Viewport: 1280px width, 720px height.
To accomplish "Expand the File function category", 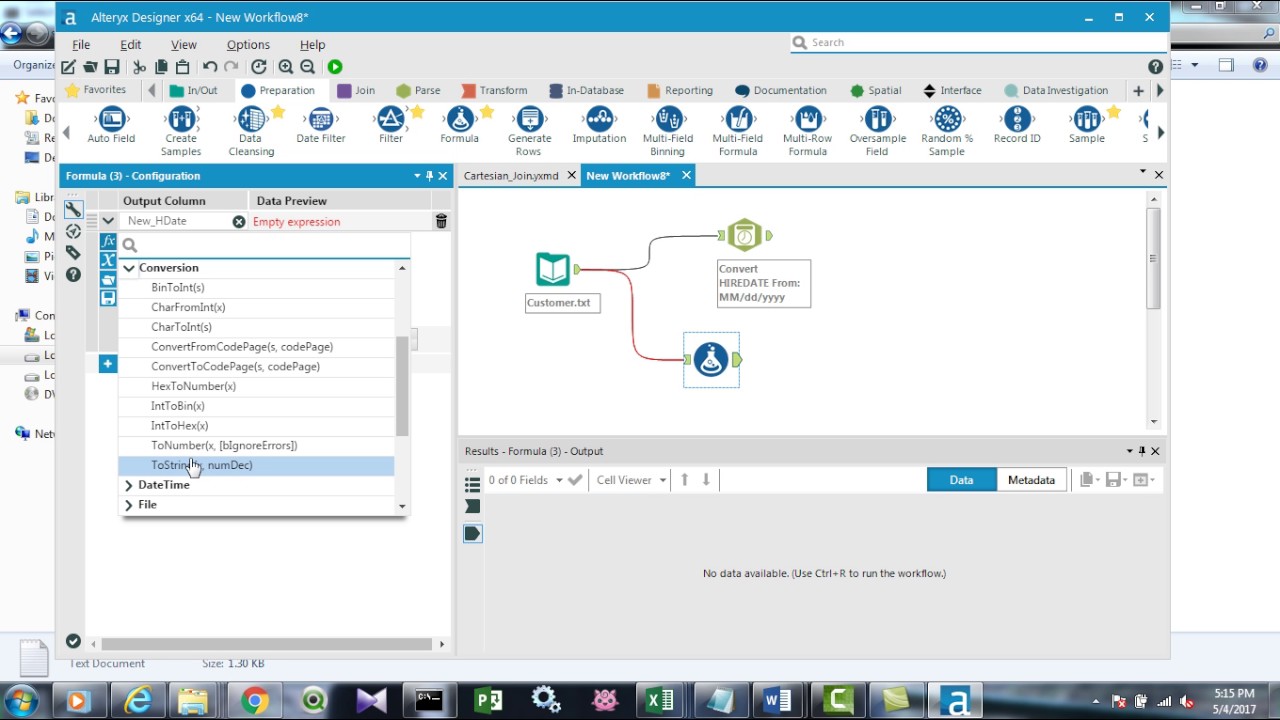I will (129, 505).
